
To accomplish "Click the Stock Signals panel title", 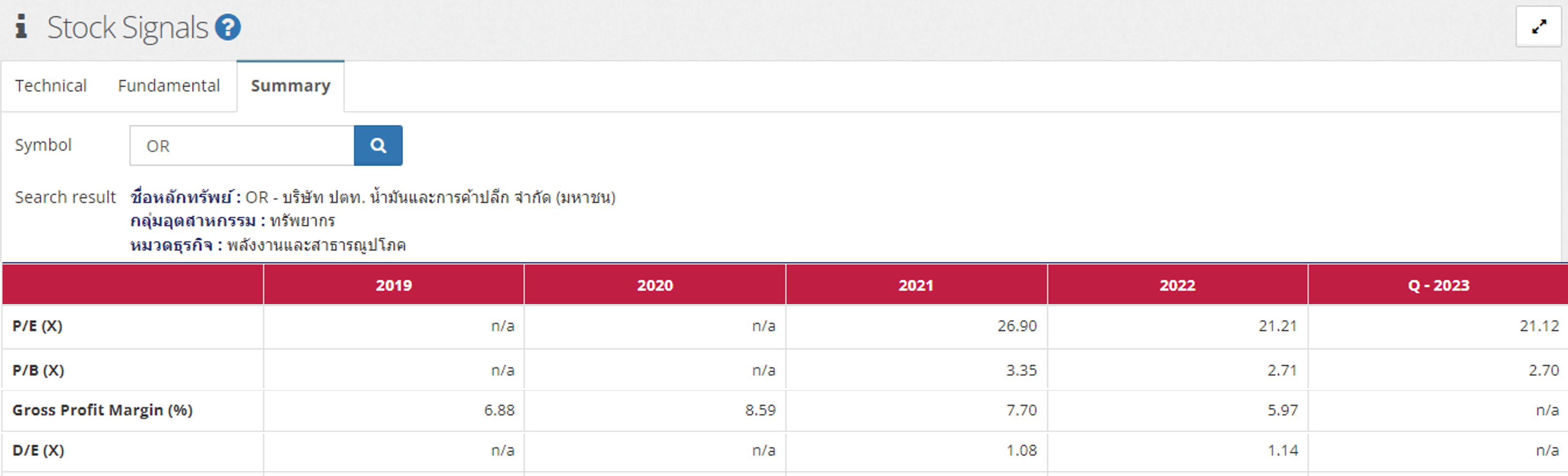I will [128, 27].
